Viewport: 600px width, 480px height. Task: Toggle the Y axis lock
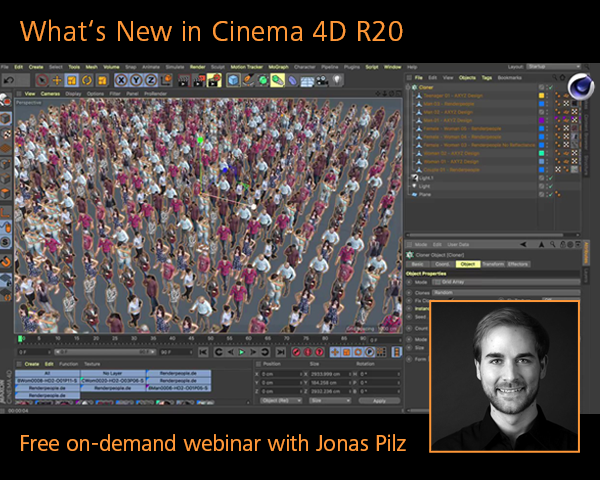[136, 80]
